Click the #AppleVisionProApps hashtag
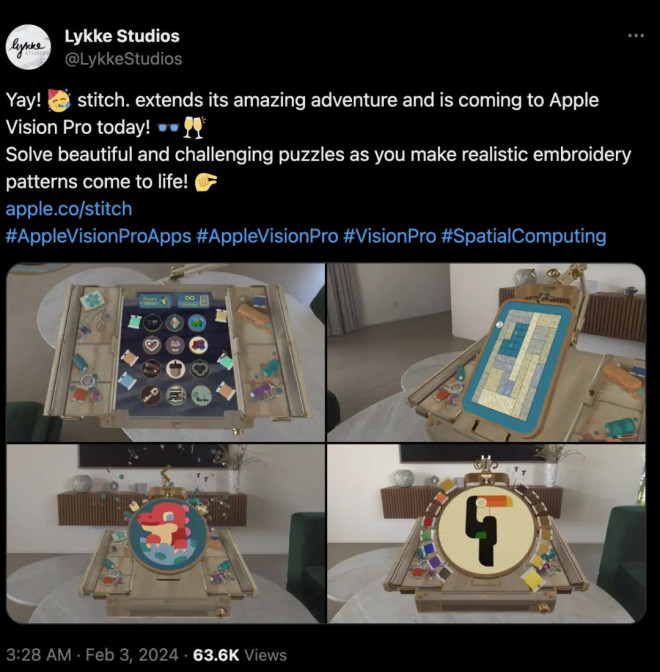The width and height of the screenshot is (660, 672). 98,236
